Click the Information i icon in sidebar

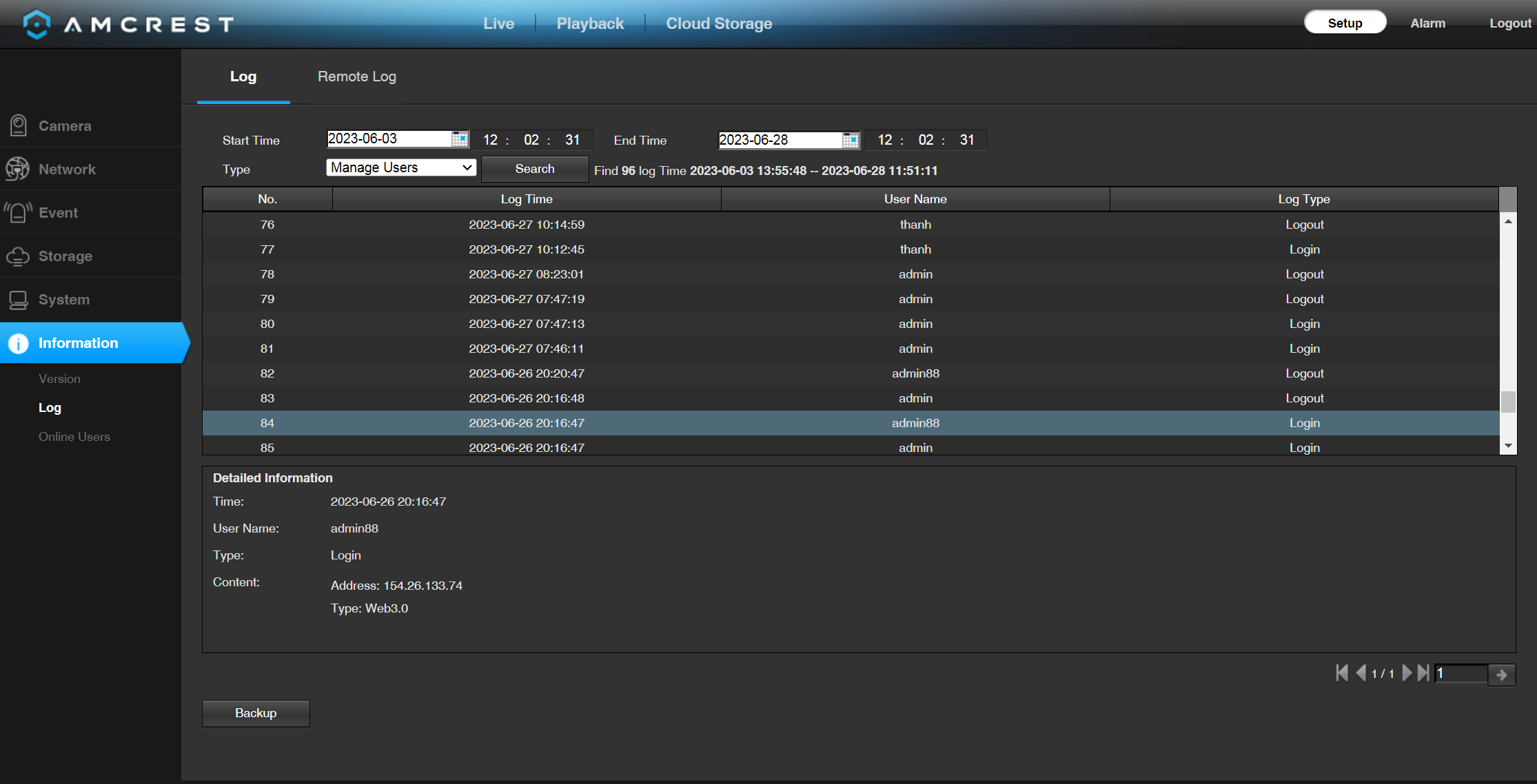[19, 343]
